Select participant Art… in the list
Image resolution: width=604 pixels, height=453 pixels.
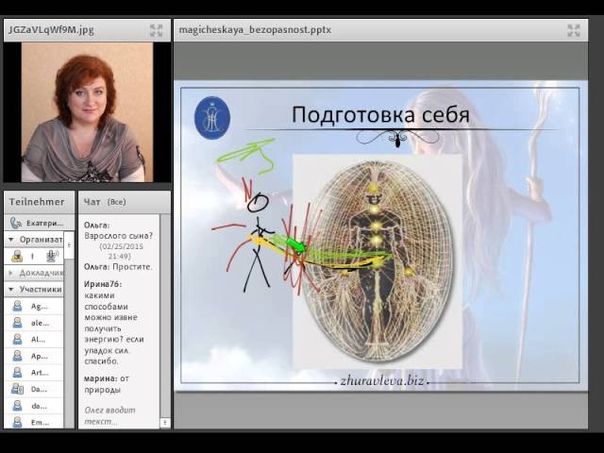click(33, 372)
